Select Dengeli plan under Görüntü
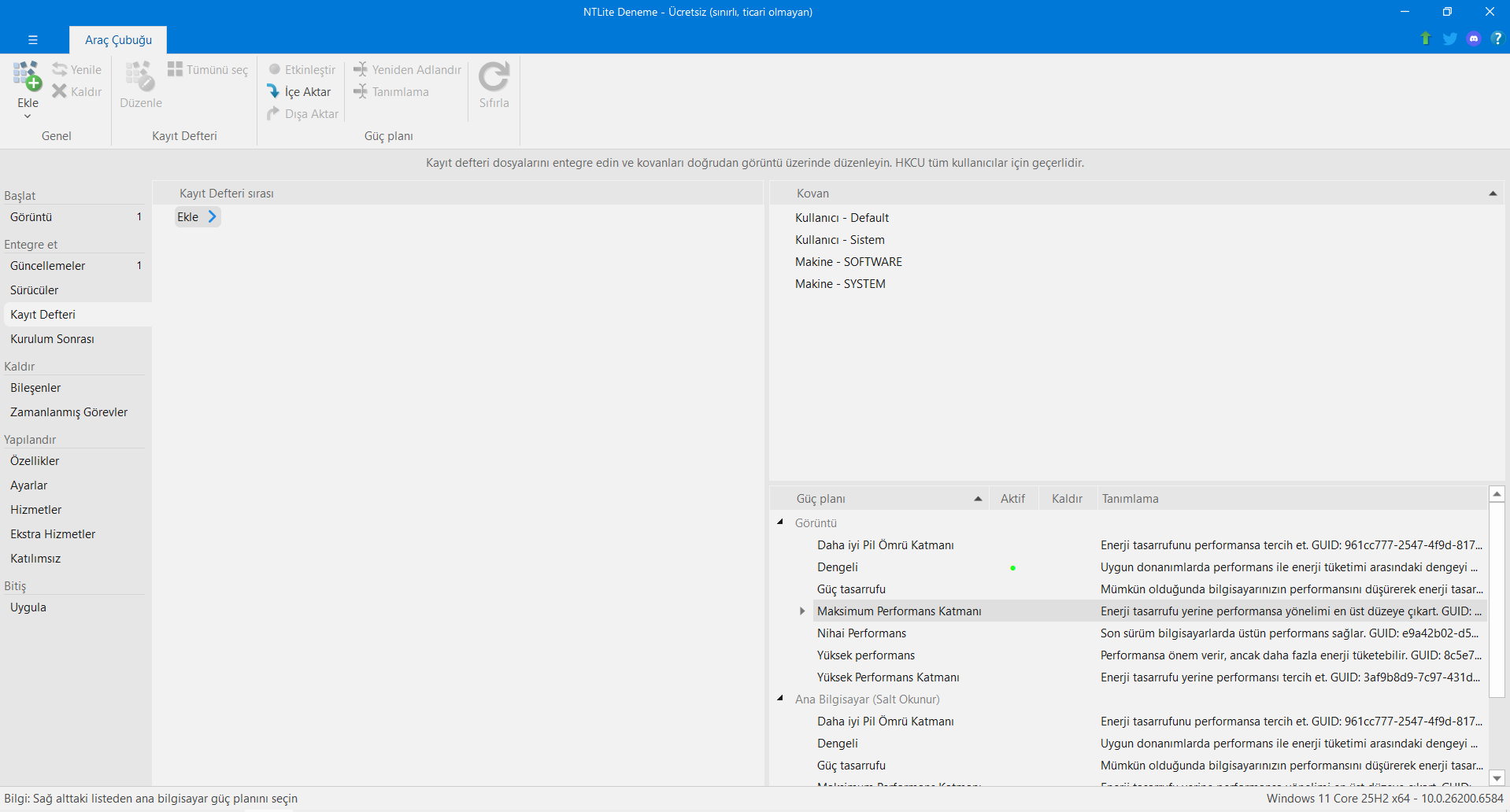 tap(837, 567)
